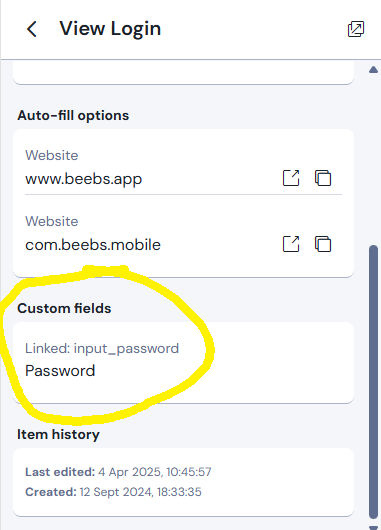This screenshot has width=381, height=530.
Task: Click the first Website field label
Action: 52,155
